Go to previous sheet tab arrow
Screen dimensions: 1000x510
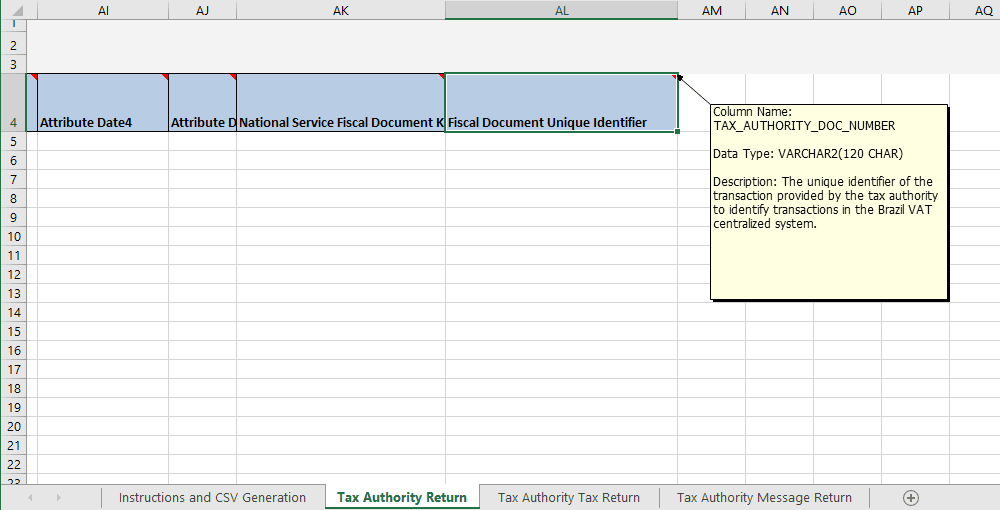[x=30, y=497]
